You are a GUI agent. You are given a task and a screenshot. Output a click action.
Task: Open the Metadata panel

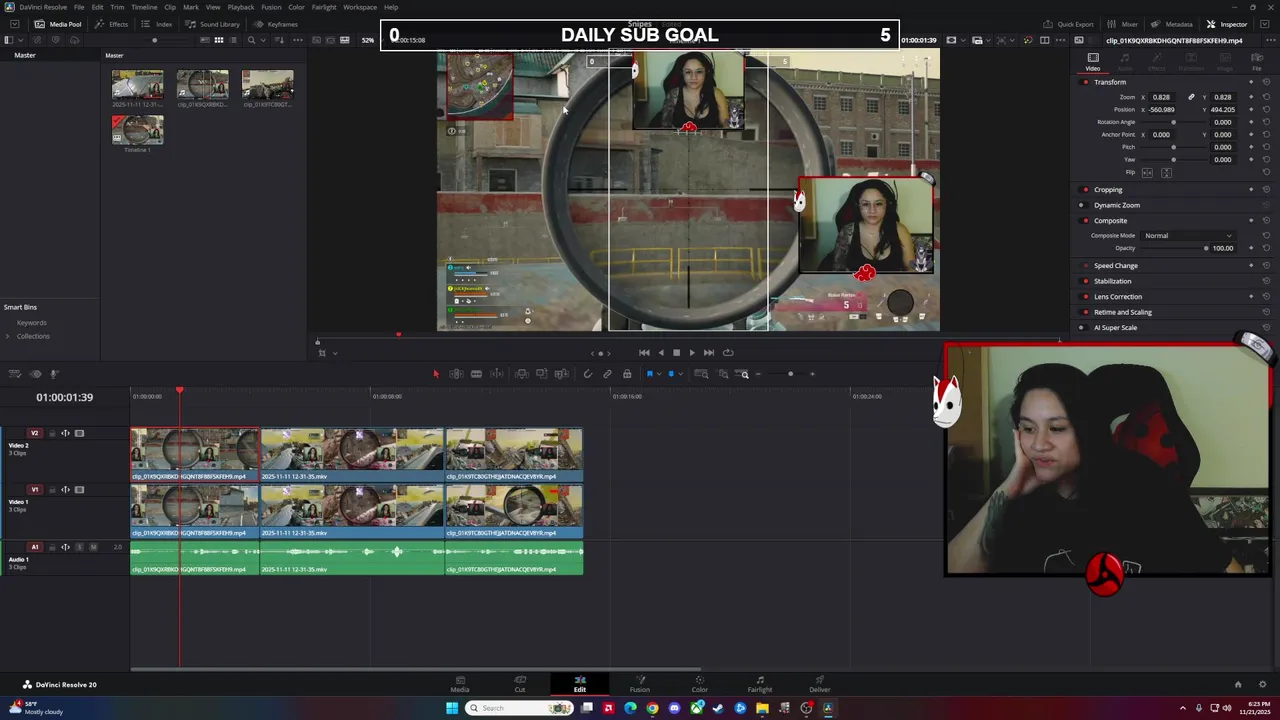[x=1171, y=24]
